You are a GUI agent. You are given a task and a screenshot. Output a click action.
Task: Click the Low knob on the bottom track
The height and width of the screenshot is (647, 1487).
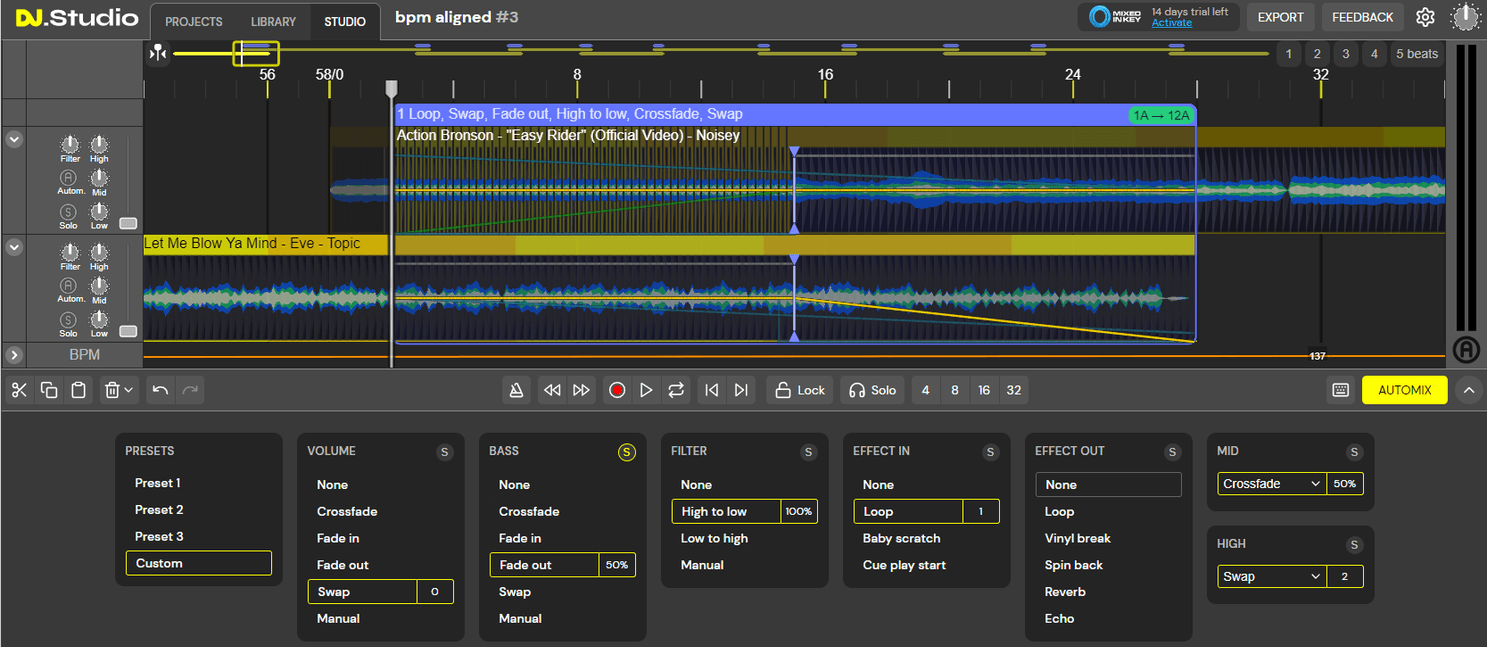99,319
